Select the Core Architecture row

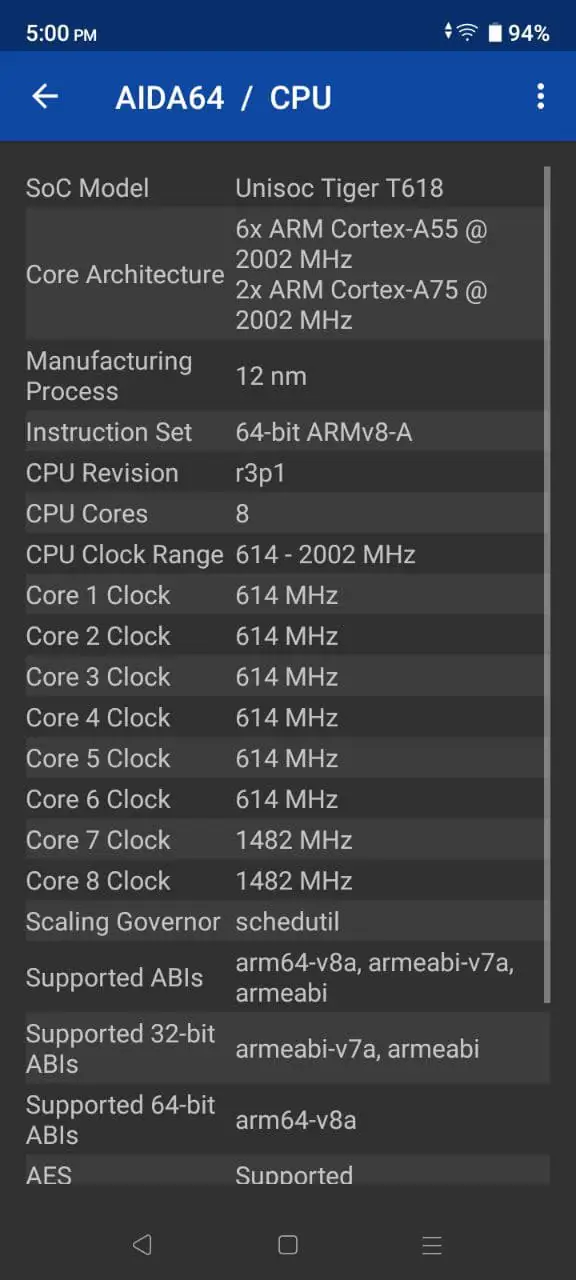[x=286, y=274]
